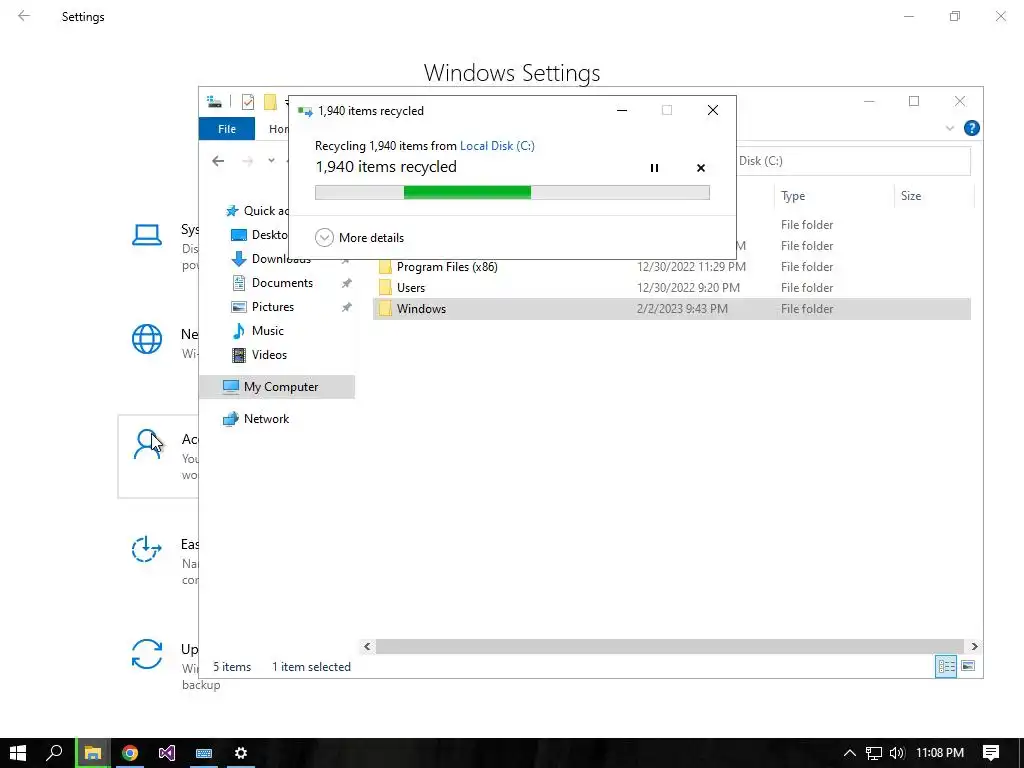Launch Visual Studio from the taskbar
This screenshot has width=1024, height=768.
[167, 753]
